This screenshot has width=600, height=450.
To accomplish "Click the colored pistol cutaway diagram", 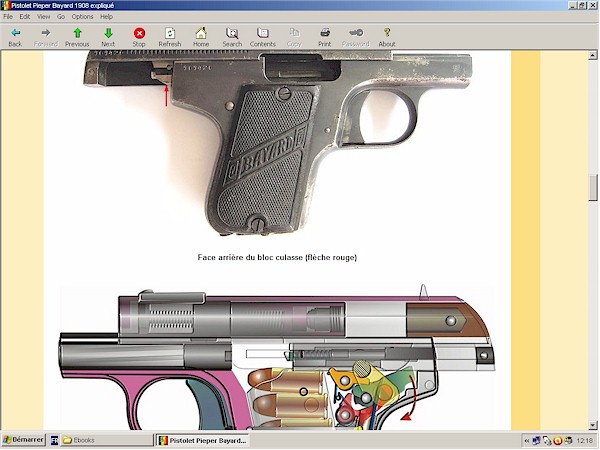I will point(277,357).
